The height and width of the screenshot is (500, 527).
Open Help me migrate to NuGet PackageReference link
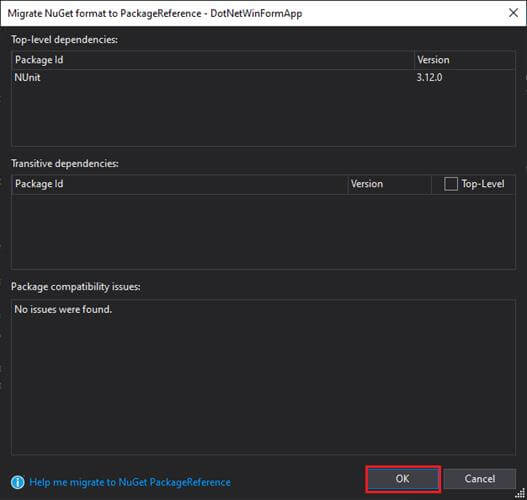pos(130,482)
